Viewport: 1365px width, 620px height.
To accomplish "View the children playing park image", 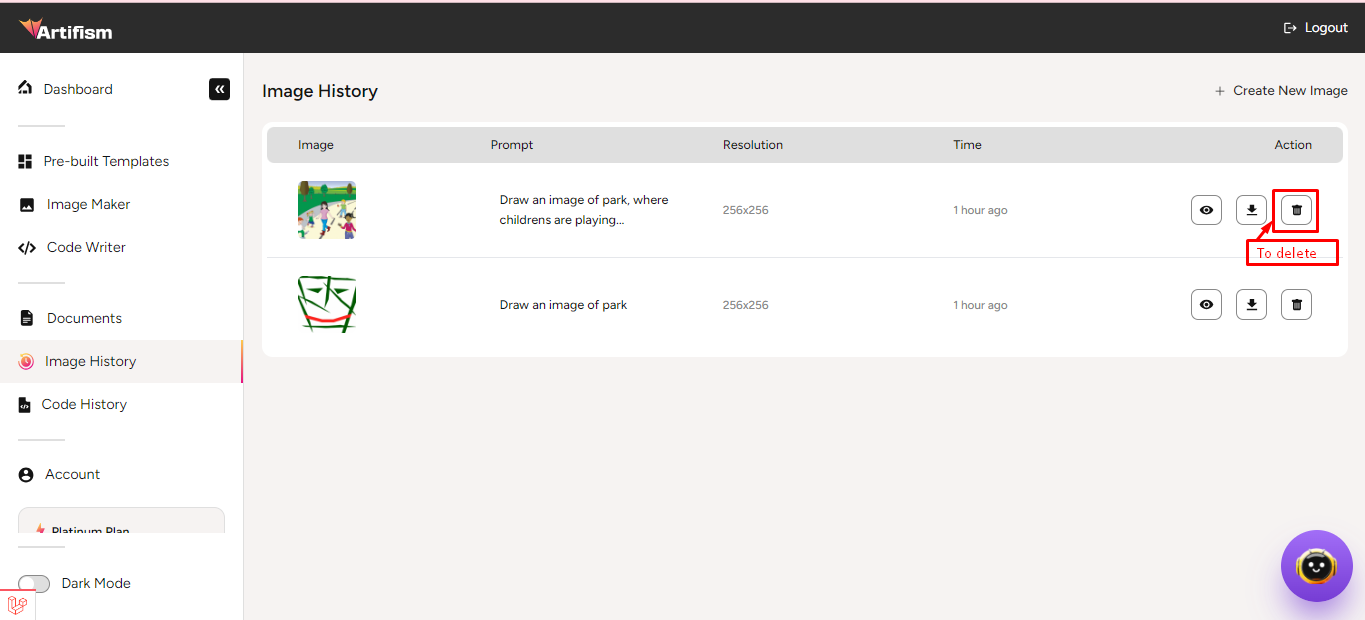I will coord(1206,210).
